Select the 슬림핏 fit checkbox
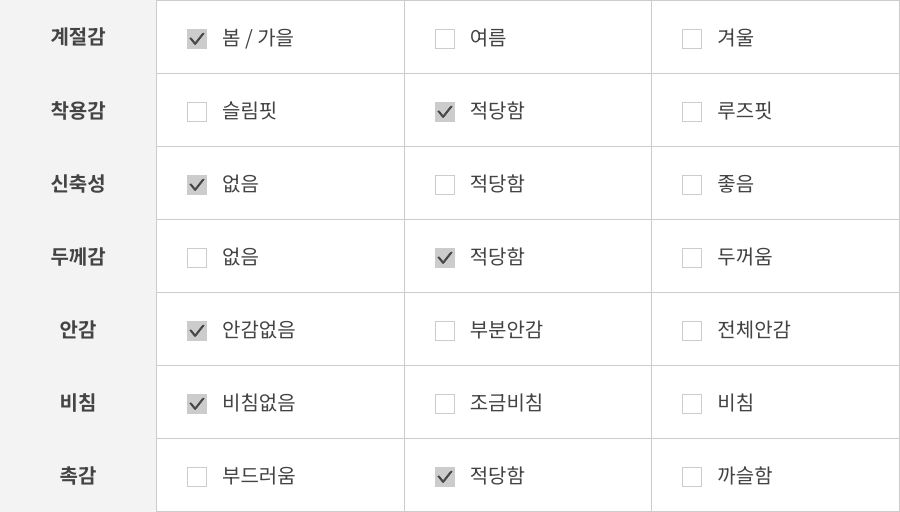 point(197,112)
